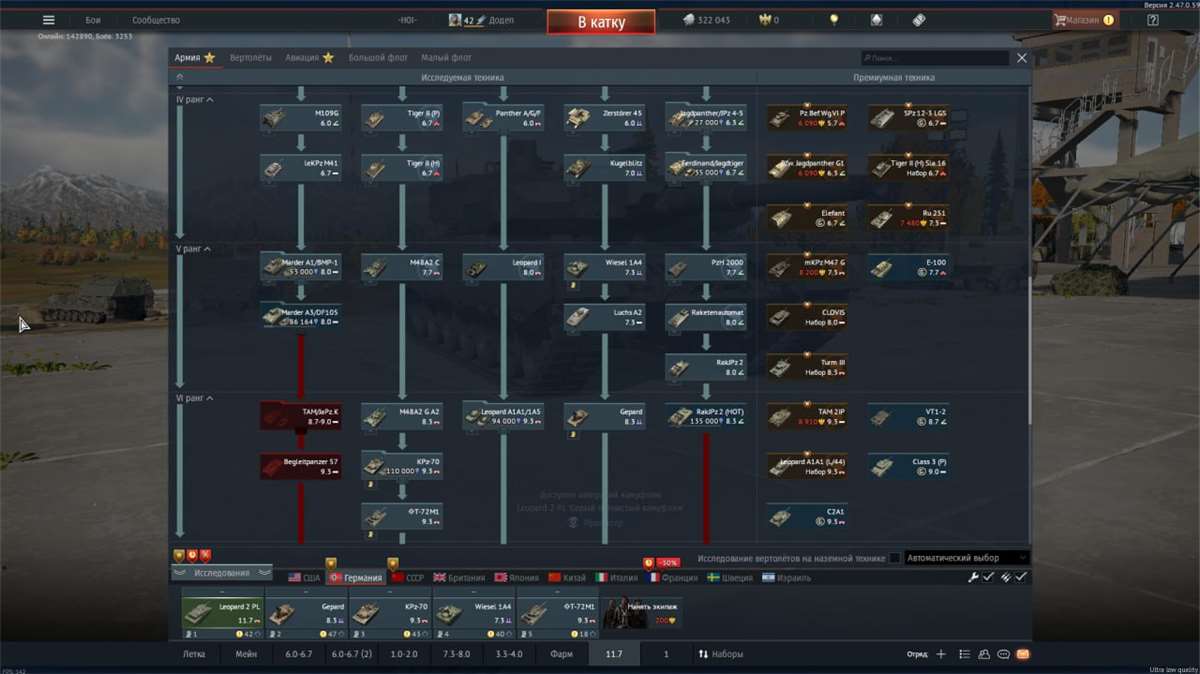Select the C2A1 premium vehicle

[807, 516]
